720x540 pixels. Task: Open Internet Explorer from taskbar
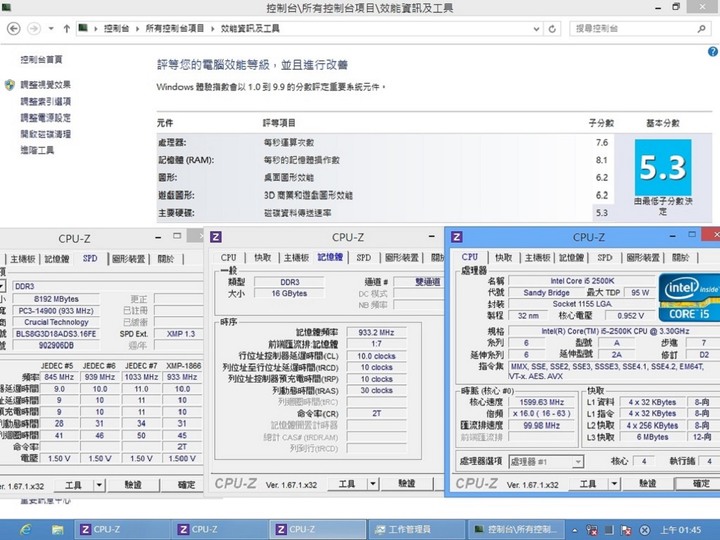click(x=25, y=530)
